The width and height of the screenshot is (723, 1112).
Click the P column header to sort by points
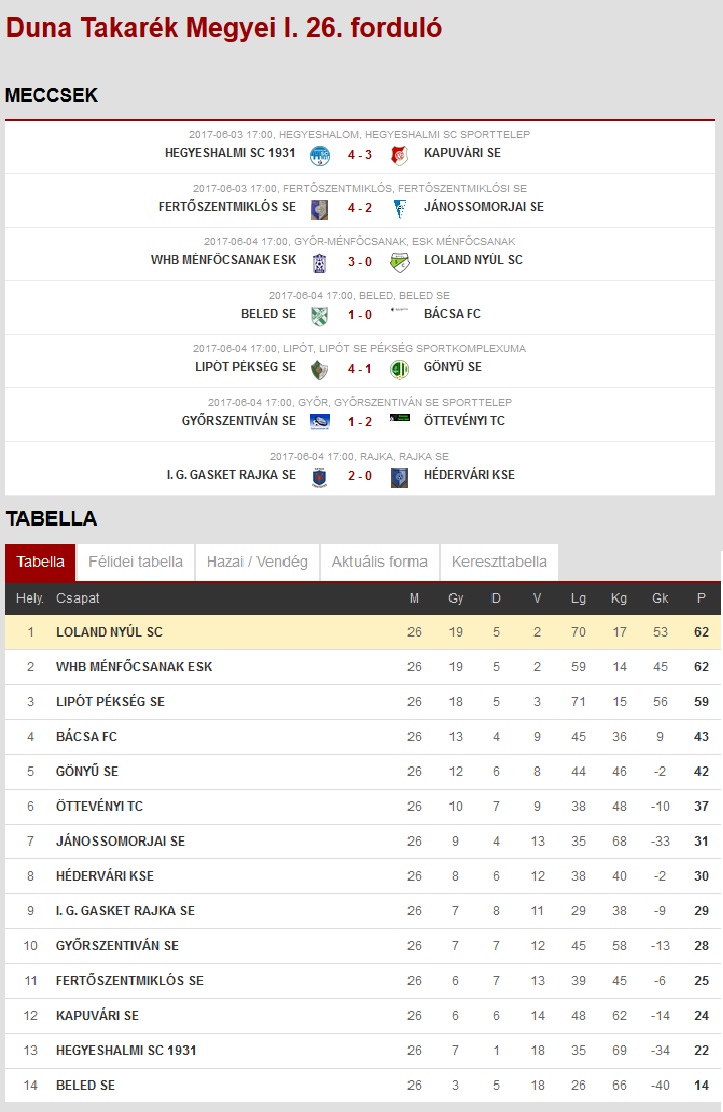click(701, 598)
